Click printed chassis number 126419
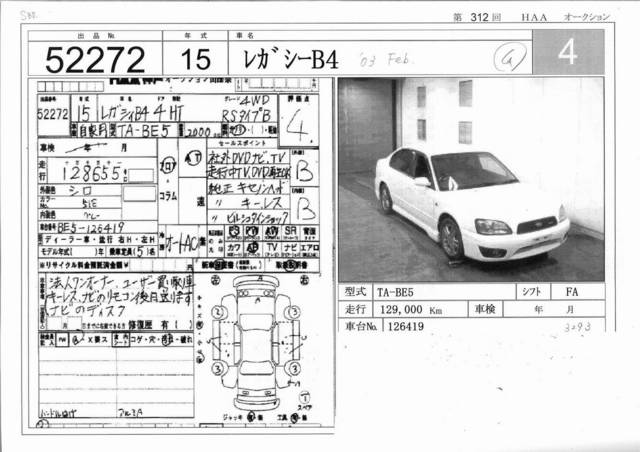Screen dimensions: 640x452 (x=406, y=327)
